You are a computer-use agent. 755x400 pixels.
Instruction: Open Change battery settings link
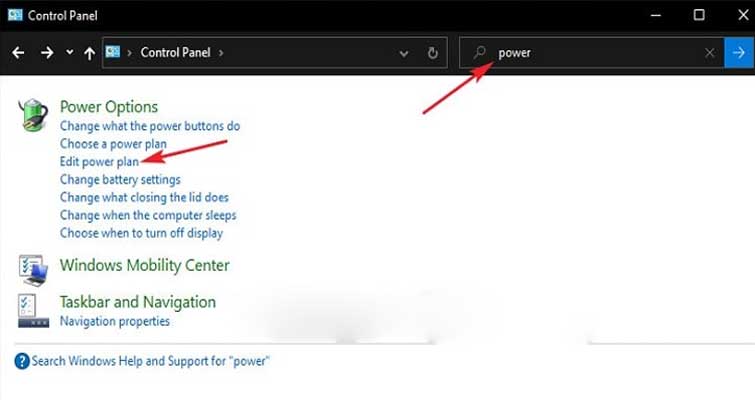coord(120,180)
